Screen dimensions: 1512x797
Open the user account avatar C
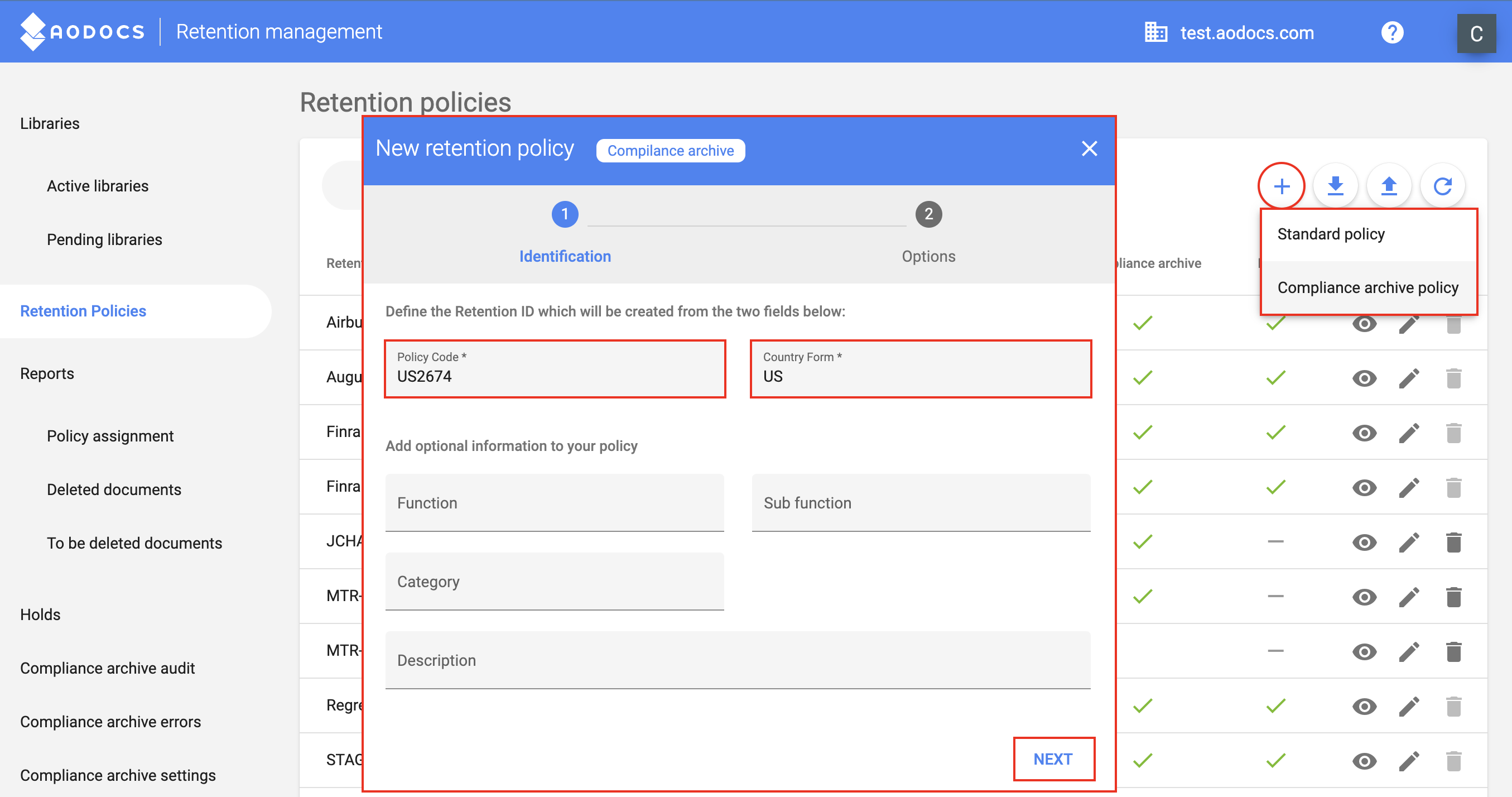[1476, 33]
